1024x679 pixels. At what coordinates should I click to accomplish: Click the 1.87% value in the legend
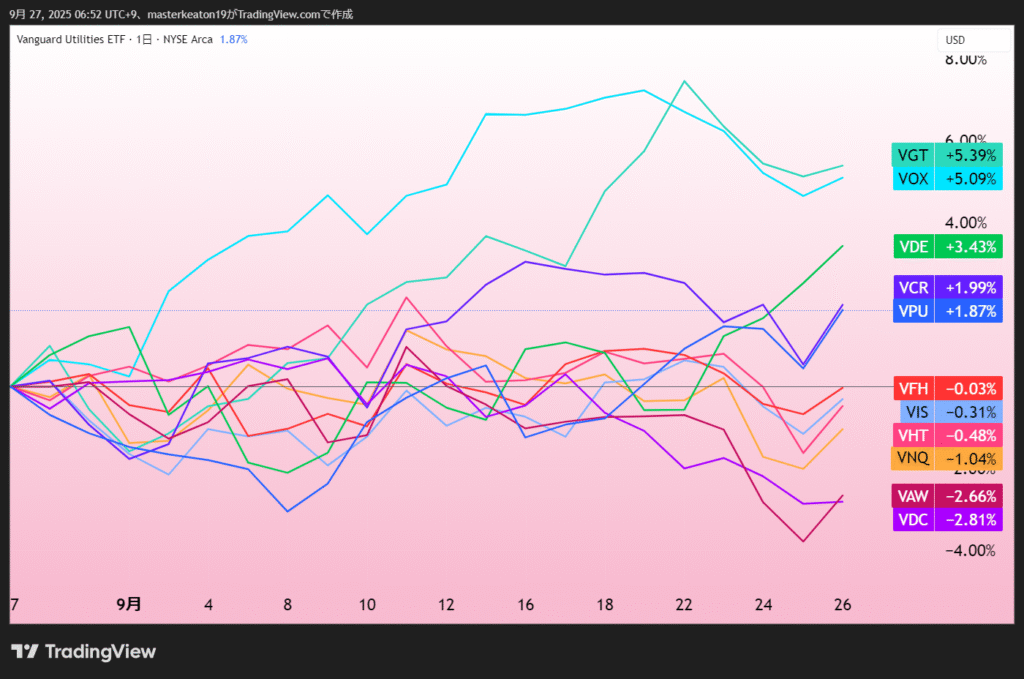(x=233, y=40)
